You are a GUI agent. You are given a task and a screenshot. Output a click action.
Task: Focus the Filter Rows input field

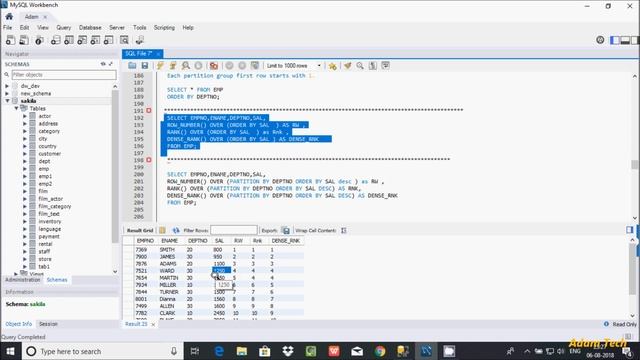233,230
